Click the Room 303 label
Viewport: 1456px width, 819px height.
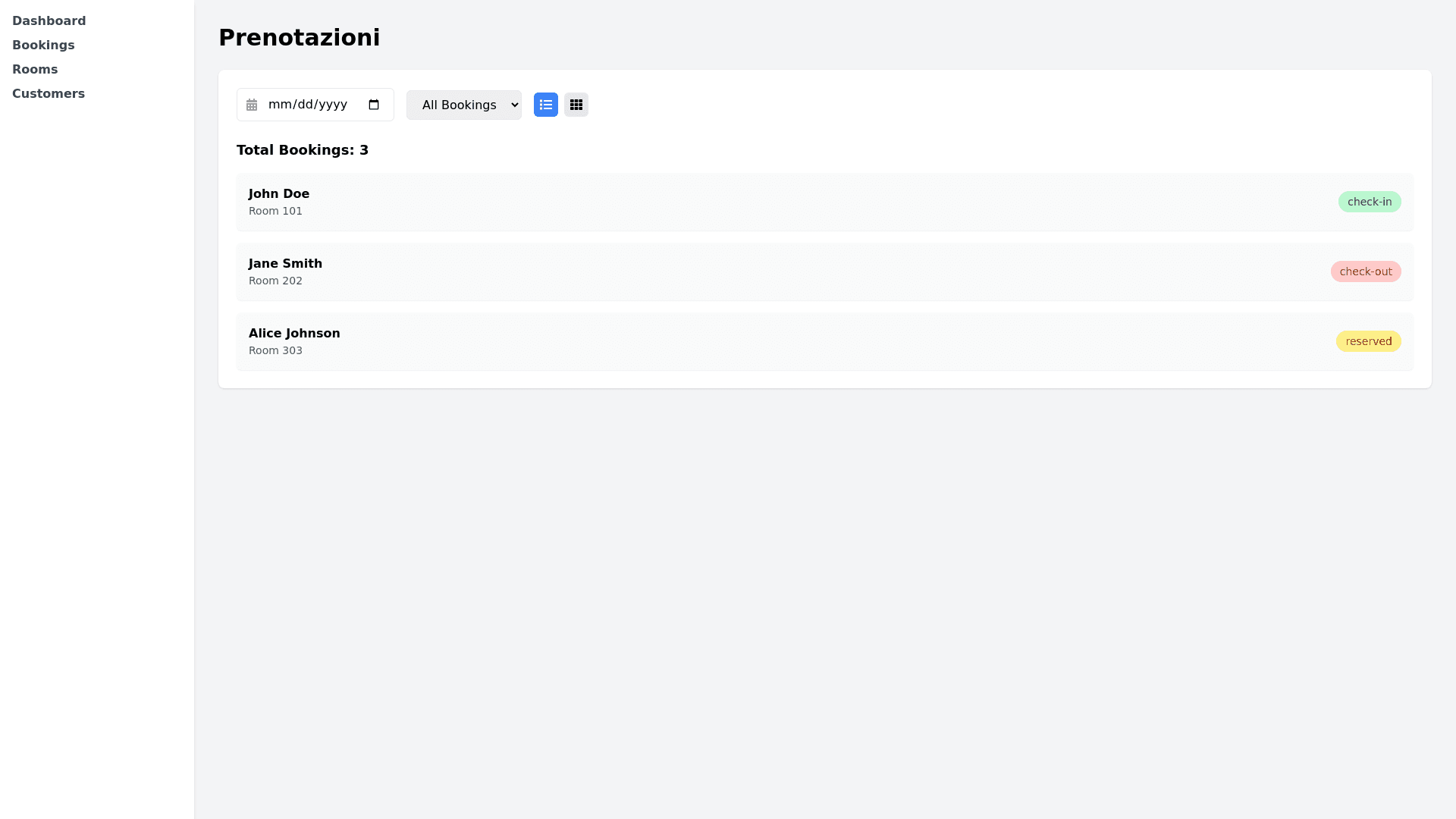275,351
